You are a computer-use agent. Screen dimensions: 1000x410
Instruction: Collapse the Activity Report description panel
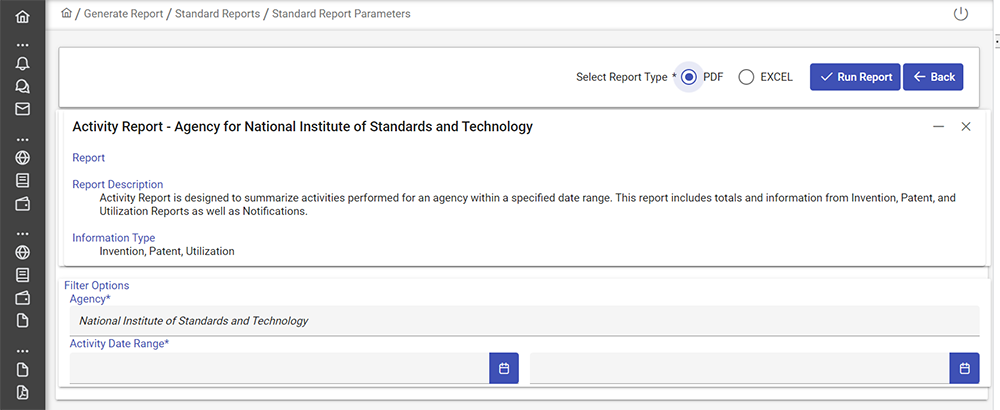tap(938, 127)
